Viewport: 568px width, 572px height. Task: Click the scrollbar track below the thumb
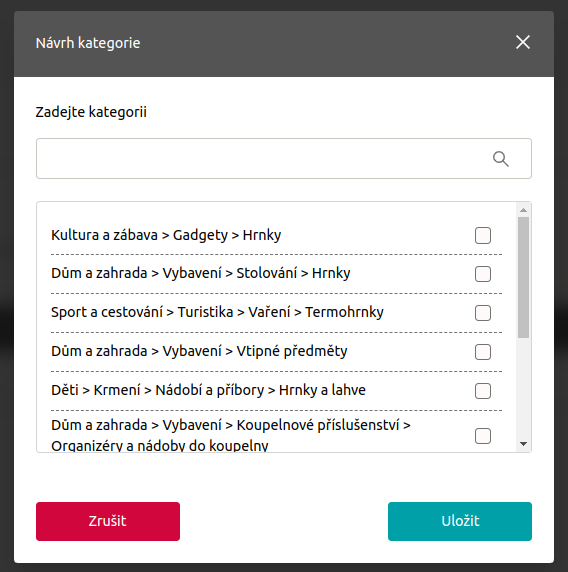pos(523,389)
